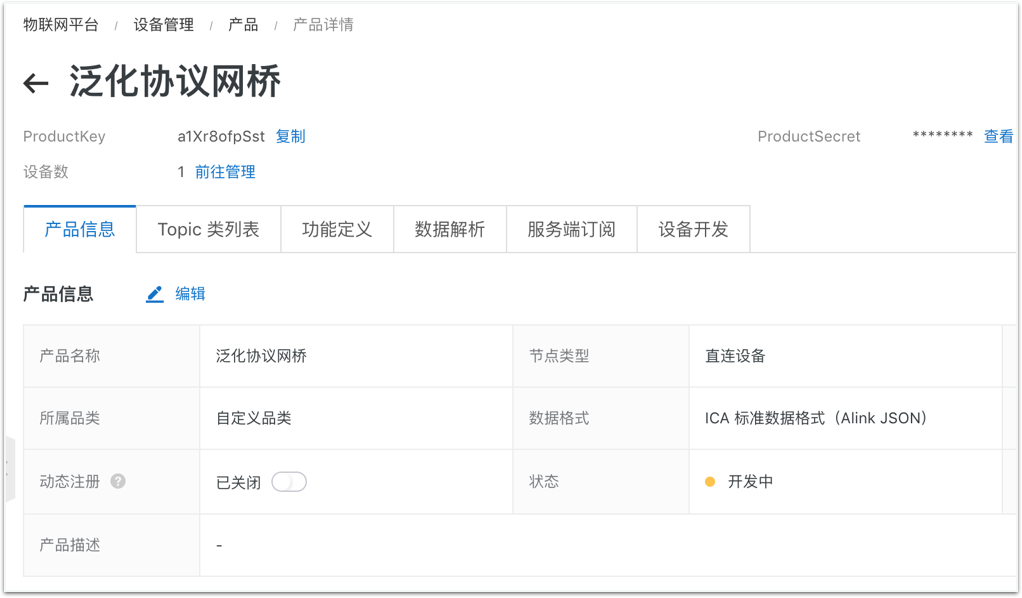Select the ProductKey value a1Xr8ofpSst
This screenshot has height=598, width=1022.
coord(221,136)
